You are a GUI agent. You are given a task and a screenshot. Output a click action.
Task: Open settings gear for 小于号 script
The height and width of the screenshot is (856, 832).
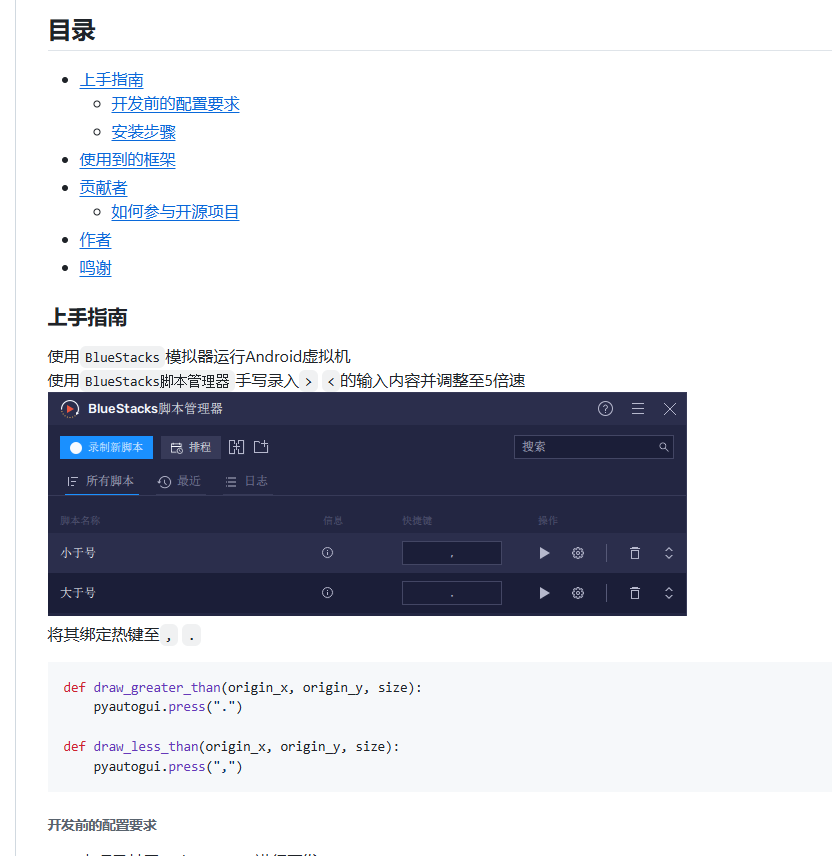(x=578, y=553)
